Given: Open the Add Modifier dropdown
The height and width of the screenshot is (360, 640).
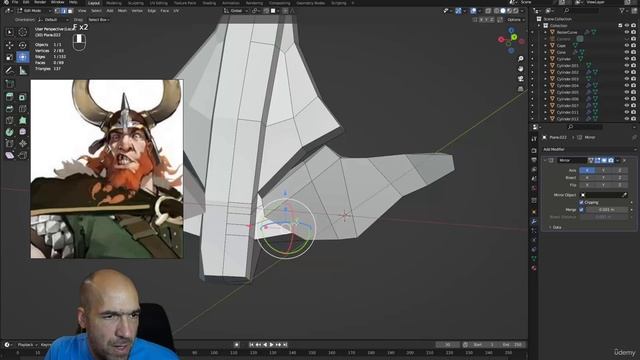Looking at the screenshot, I should coord(589,149).
